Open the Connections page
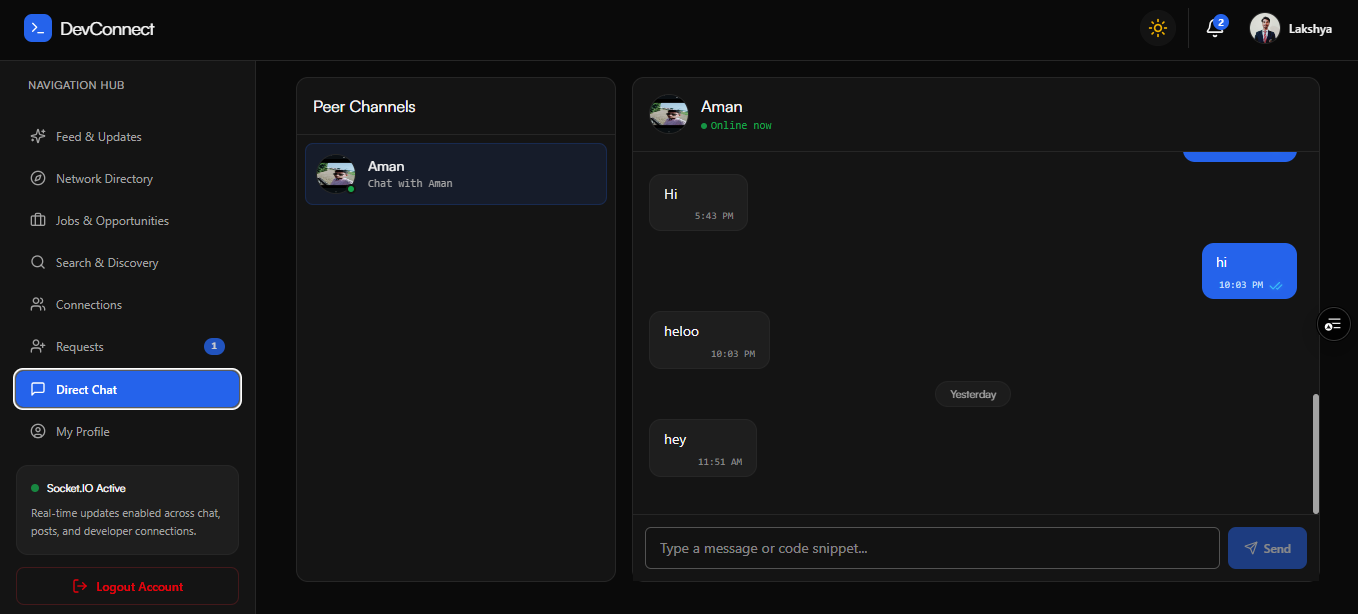The image size is (1358, 614). [x=127, y=305]
